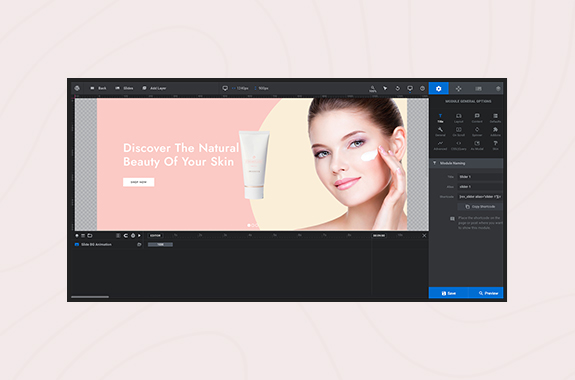Click the module Title input field

click(480, 177)
